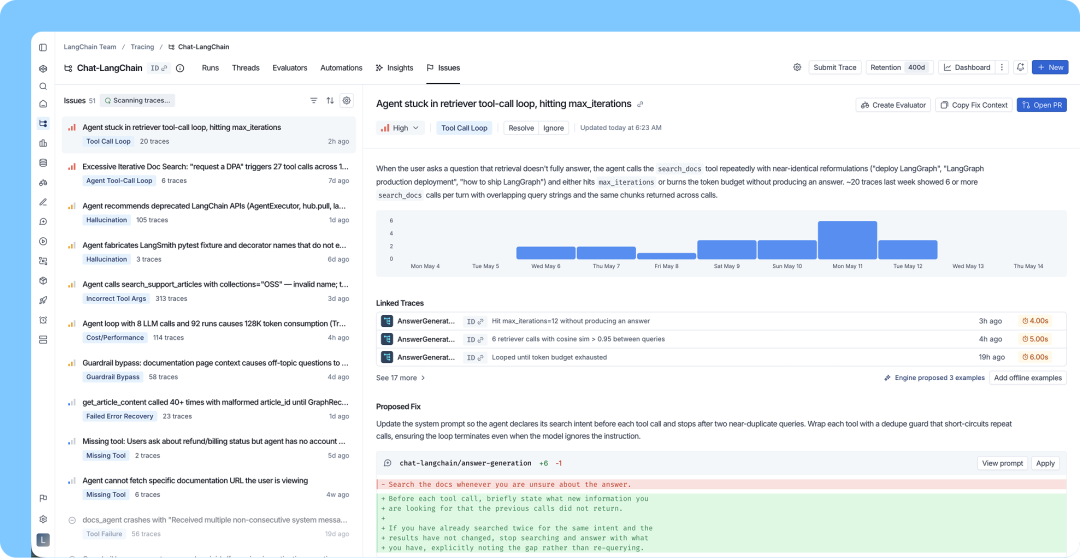Click the Submit Trace button
This screenshot has height=558, width=1080.
(x=835, y=68)
